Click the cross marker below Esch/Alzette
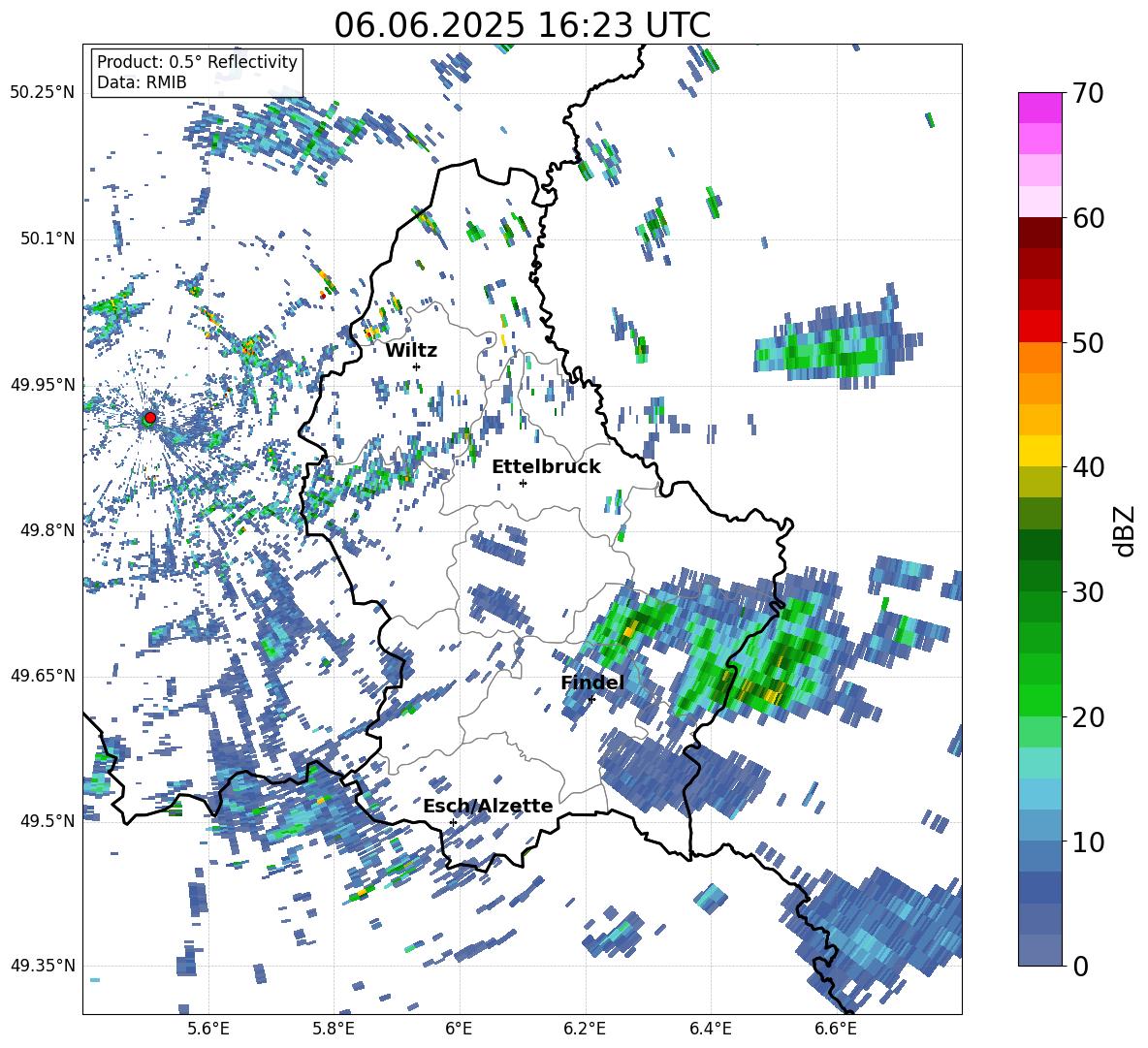1148x1048 pixels. pyautogui.click(x=453, y=822)
